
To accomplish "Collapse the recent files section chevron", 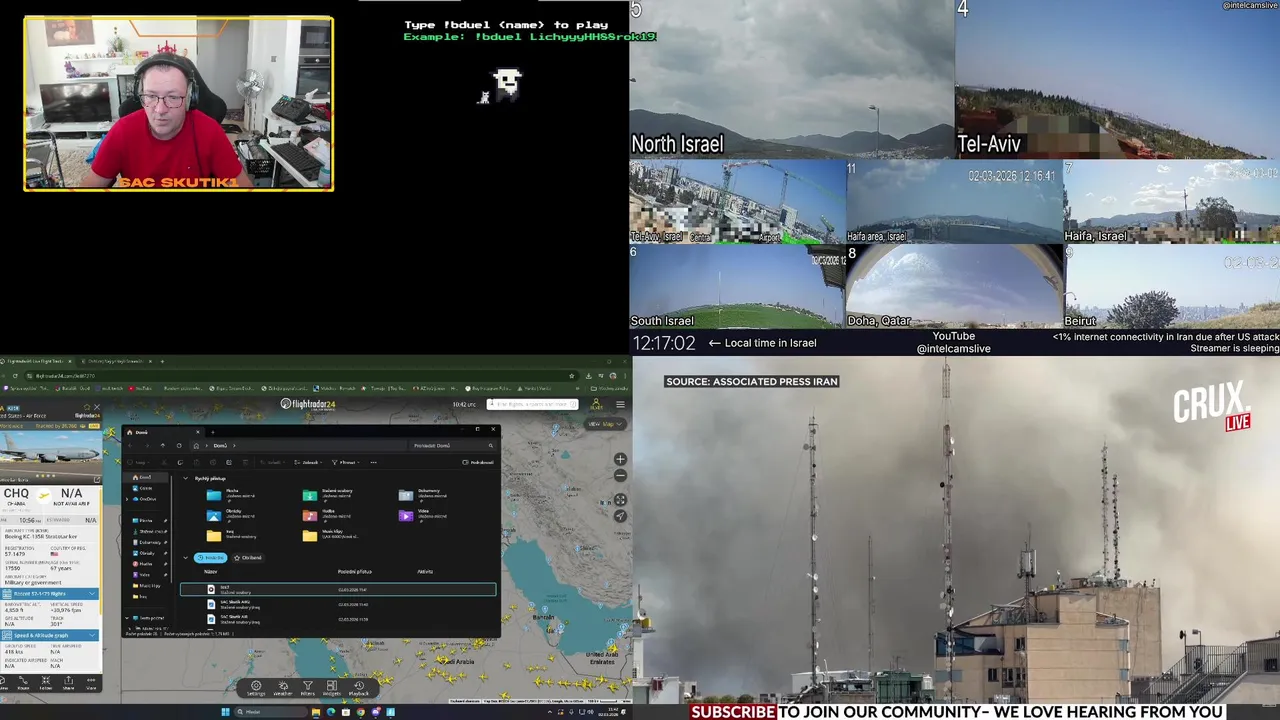I will click(185, 558).
